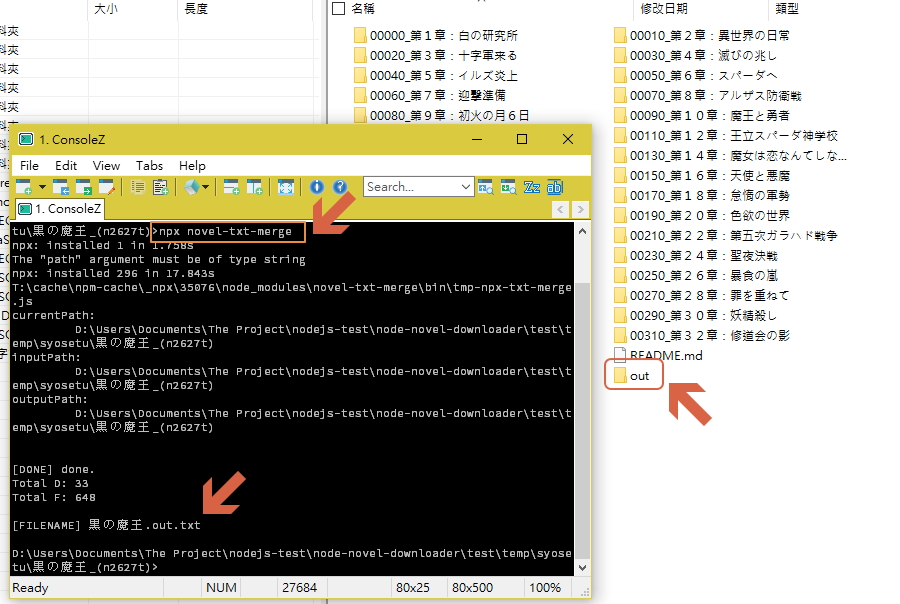Viewport: 900px width, 604px height.
Task: Click the 大小 column header in left pane
Action: click(106, 9)
